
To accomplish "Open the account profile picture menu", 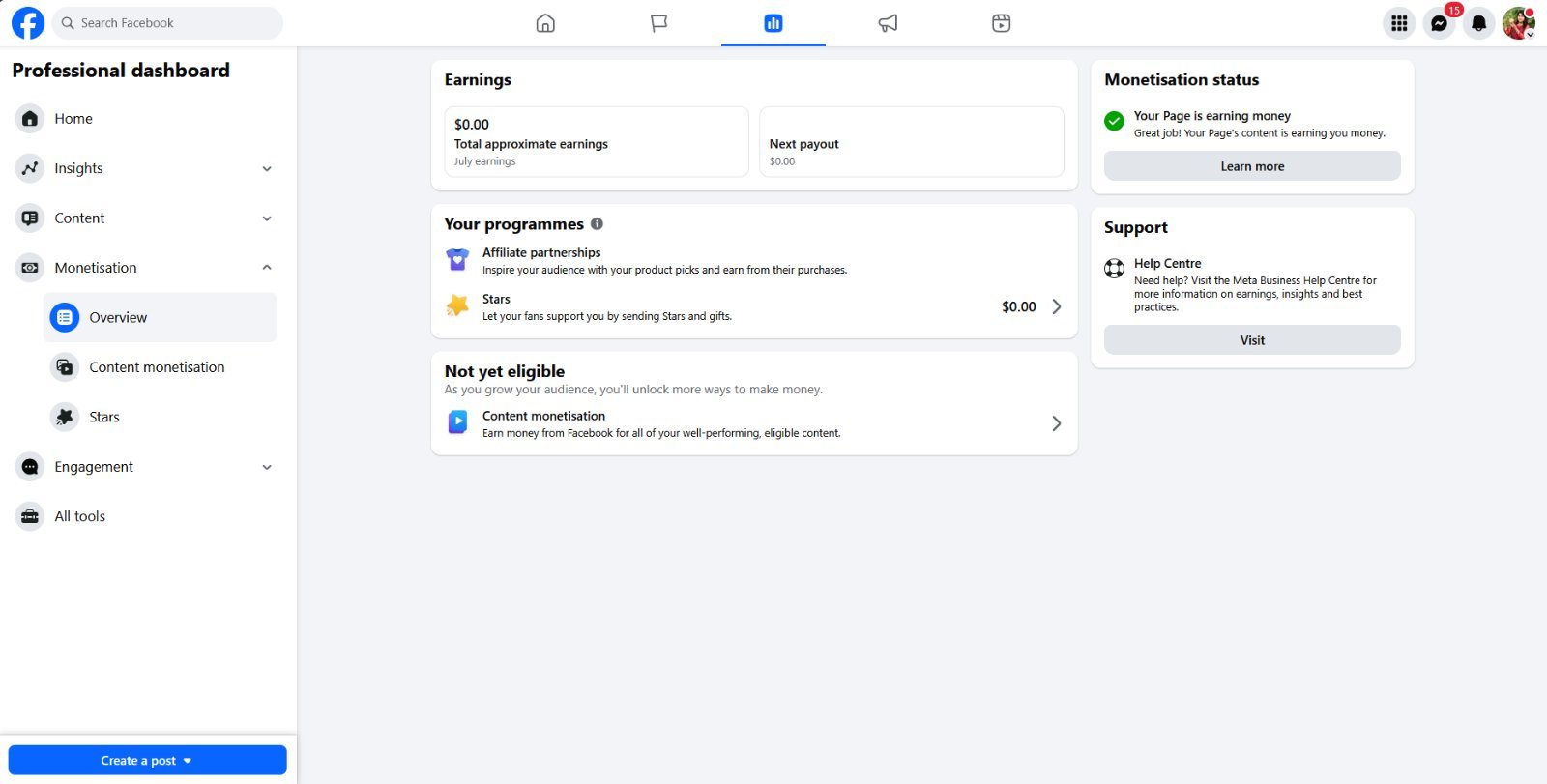I will [x=1518, y=23].
